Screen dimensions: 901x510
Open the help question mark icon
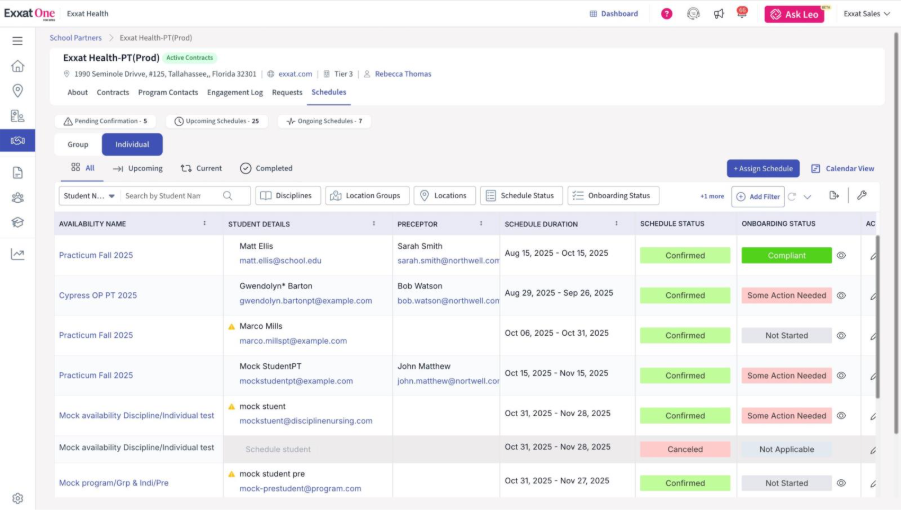pyautogui.click(x=667, y=14)
